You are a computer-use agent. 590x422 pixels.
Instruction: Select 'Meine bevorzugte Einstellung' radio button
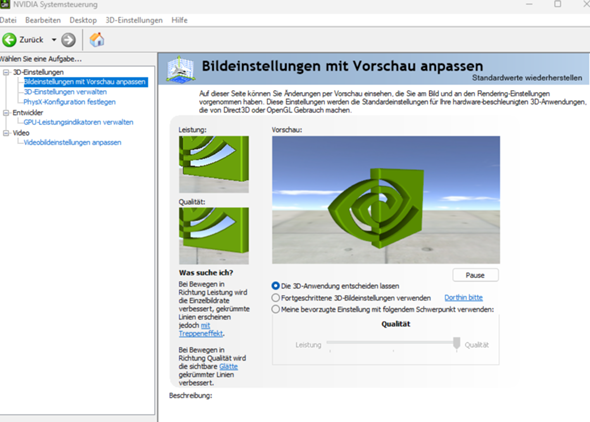275,309
